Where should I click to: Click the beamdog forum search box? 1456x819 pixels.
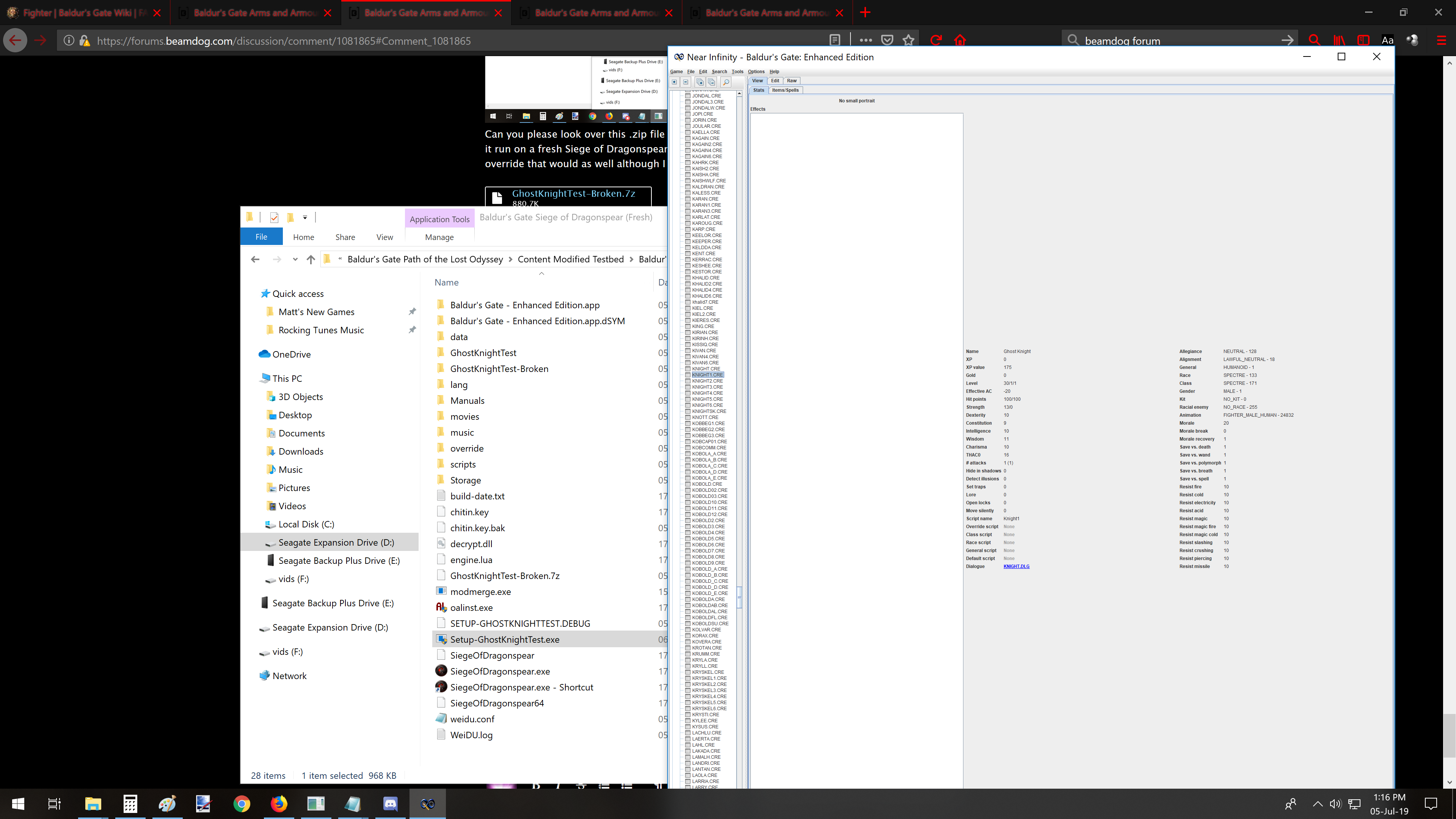pos(1180,41)
